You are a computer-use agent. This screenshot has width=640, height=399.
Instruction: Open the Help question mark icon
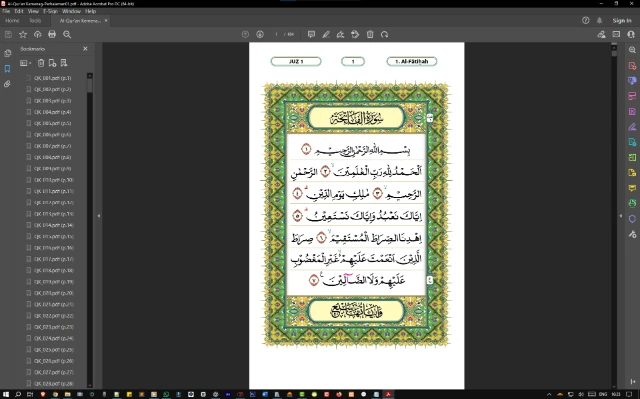(x=586, y=20)
